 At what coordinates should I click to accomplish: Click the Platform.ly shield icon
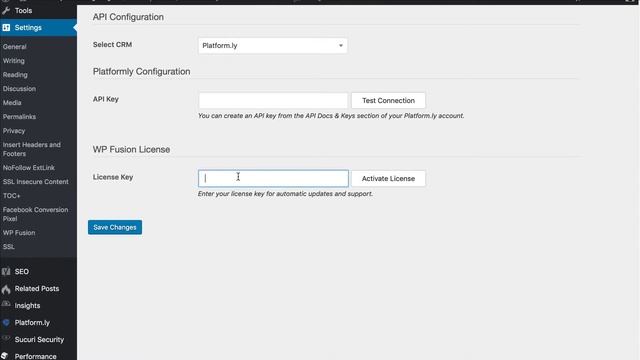point(6,322)
